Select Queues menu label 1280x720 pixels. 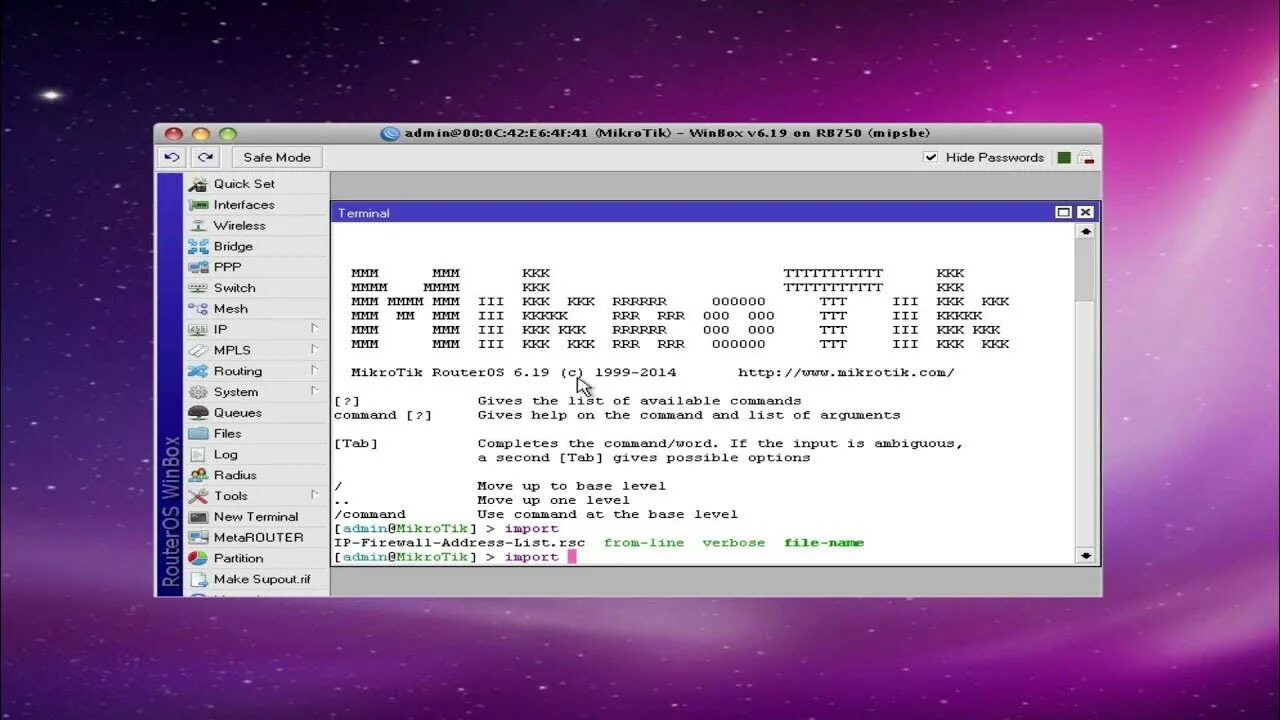[x=238, y=413]
